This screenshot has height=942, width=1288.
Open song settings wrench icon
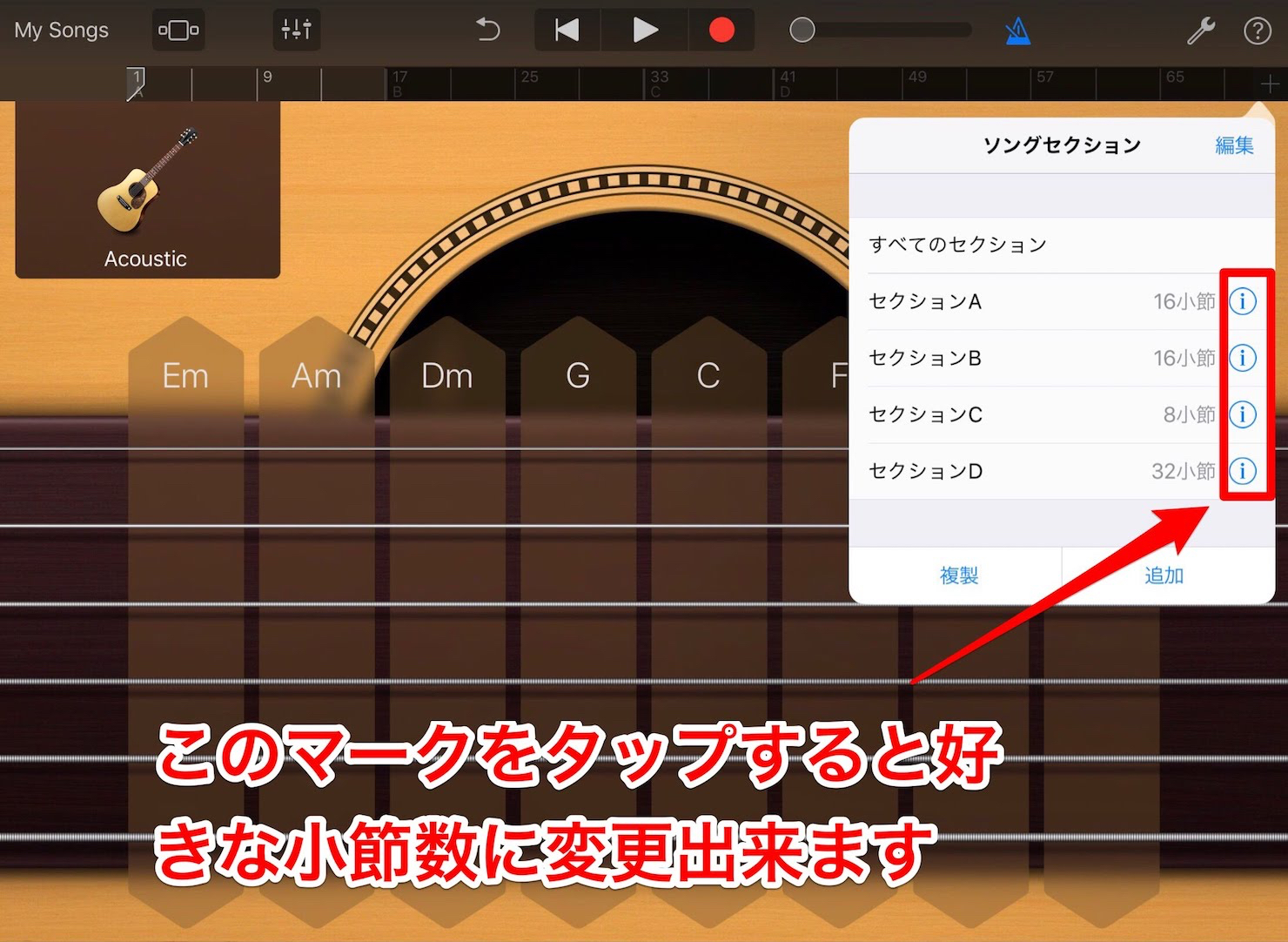[1201, 31]
